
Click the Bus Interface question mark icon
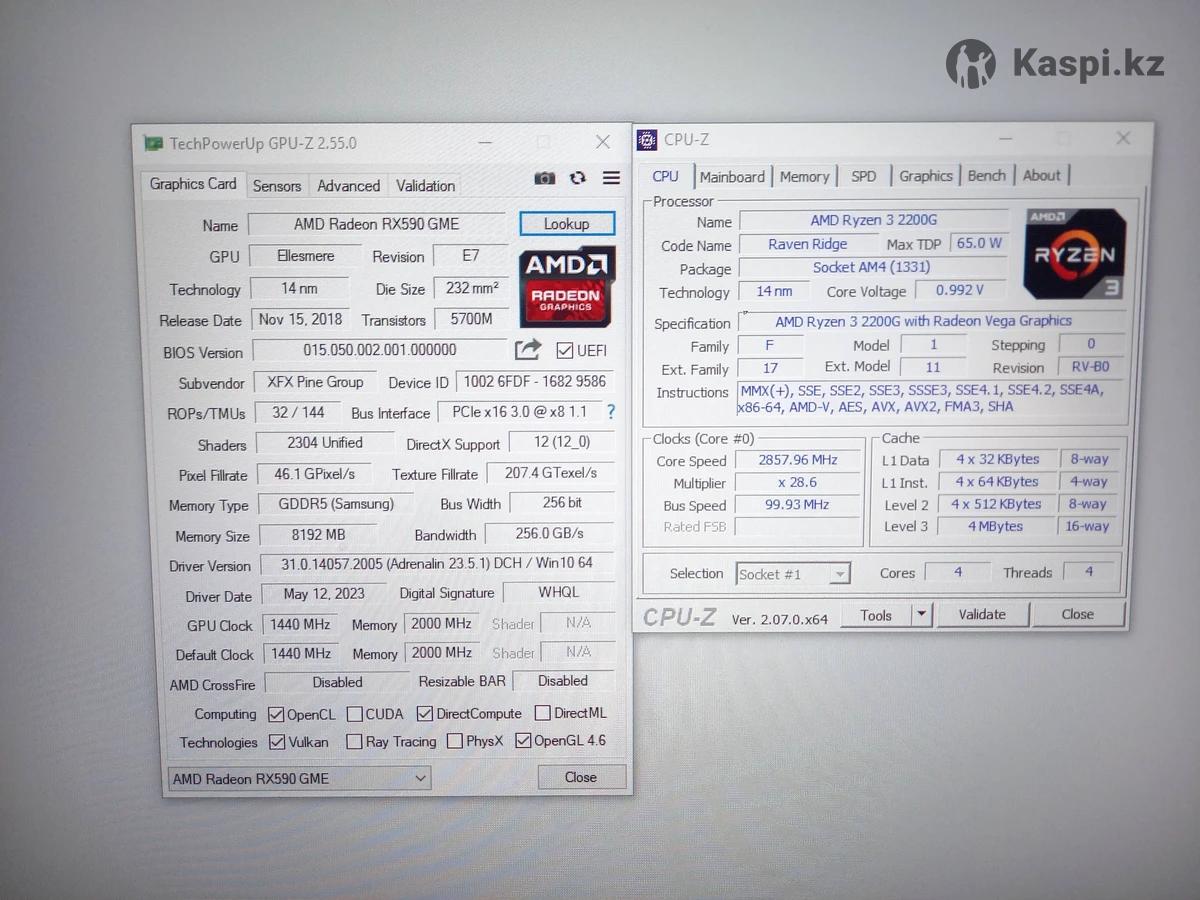610,411
